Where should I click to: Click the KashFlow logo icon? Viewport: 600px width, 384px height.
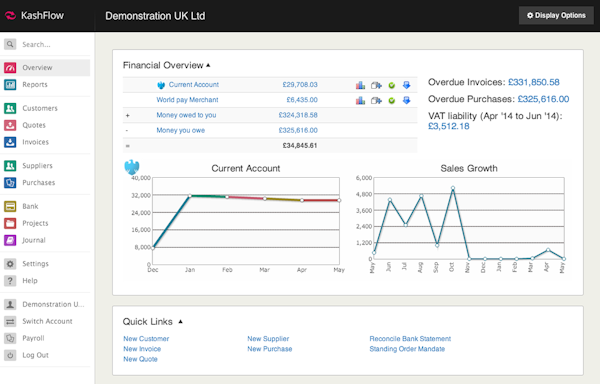tap(10, 16)
